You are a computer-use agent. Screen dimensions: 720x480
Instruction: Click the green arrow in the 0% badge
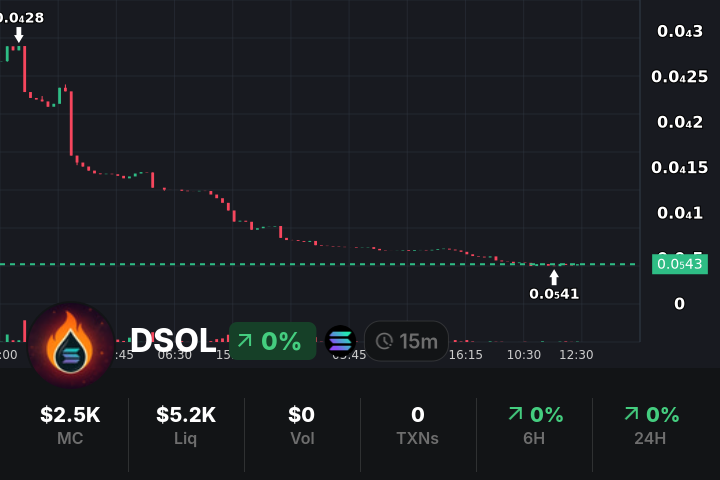coord(244,341)
